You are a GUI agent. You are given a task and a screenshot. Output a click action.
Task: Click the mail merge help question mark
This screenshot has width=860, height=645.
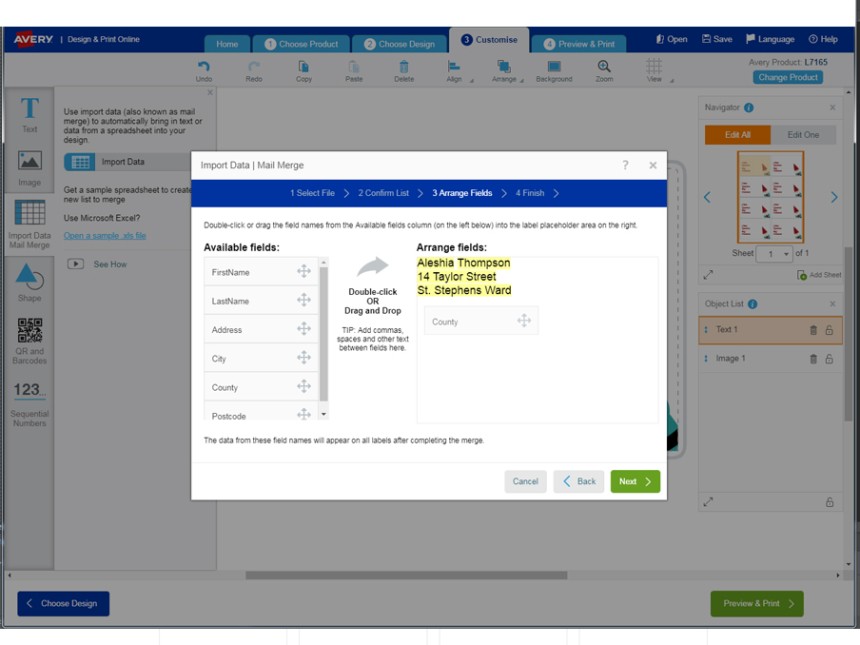[625, 165]
